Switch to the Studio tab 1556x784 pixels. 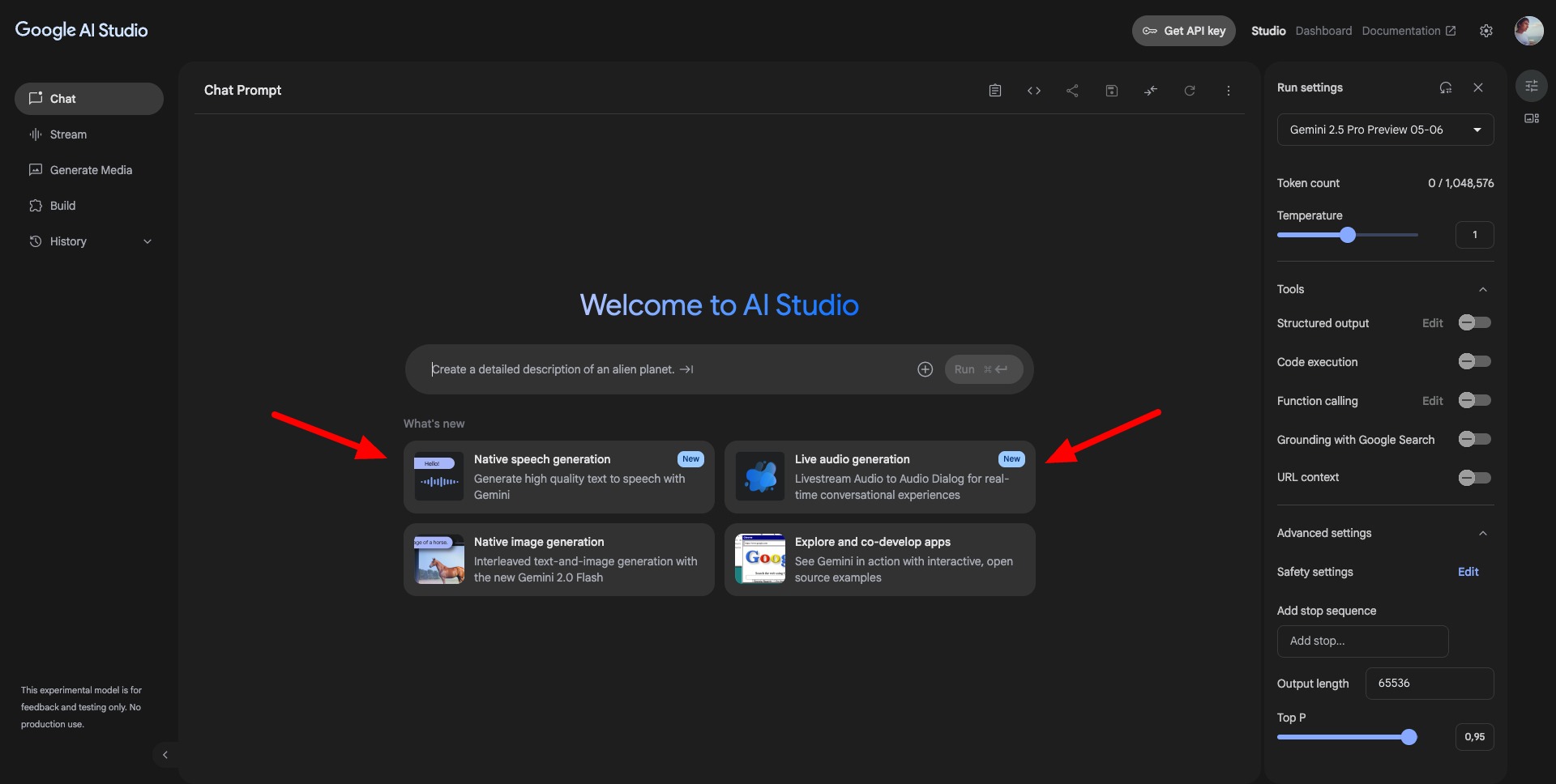pos(1268,31)
